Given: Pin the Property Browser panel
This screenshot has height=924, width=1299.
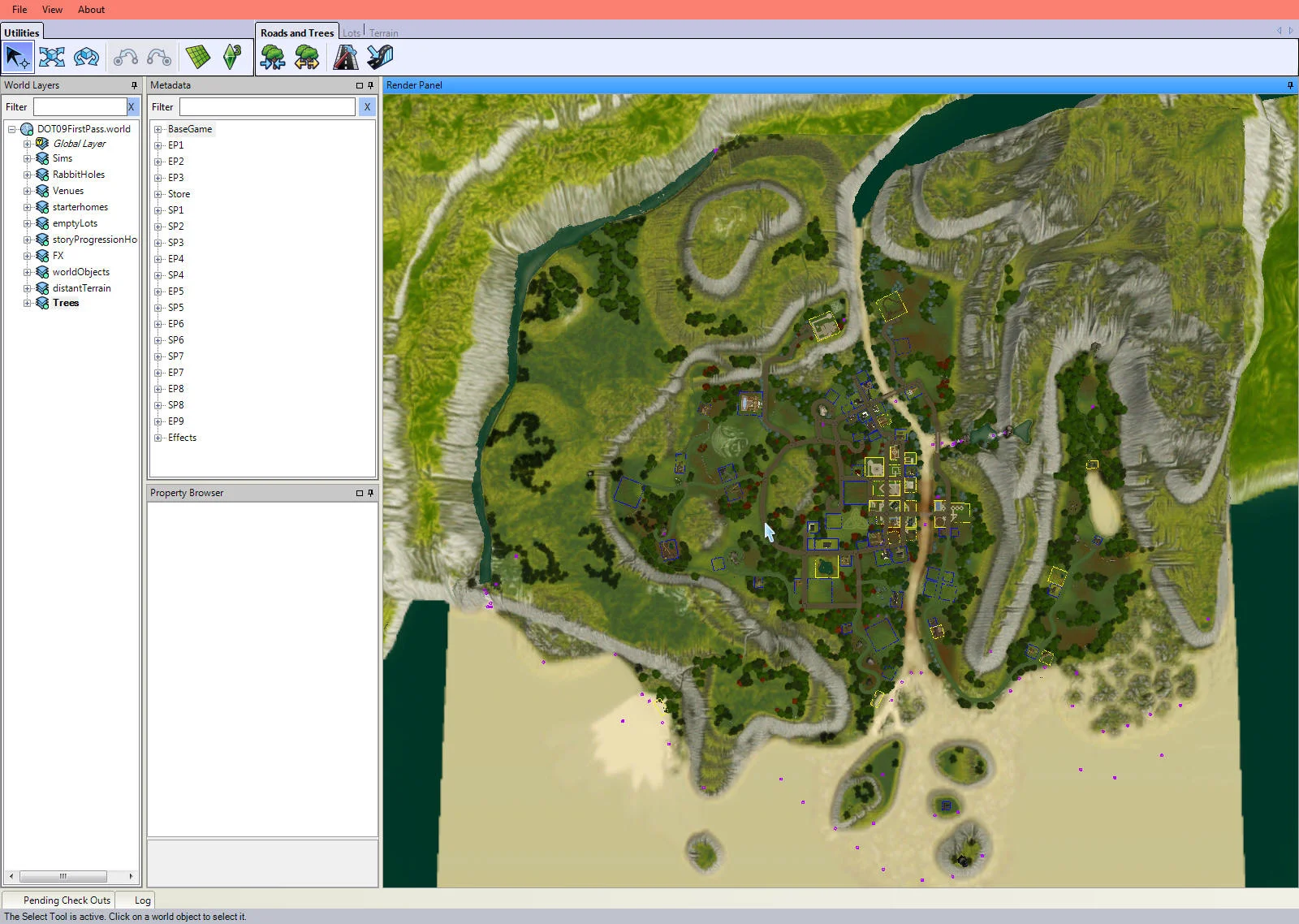Looking at the screenshot, I should [x=370, y=493].
